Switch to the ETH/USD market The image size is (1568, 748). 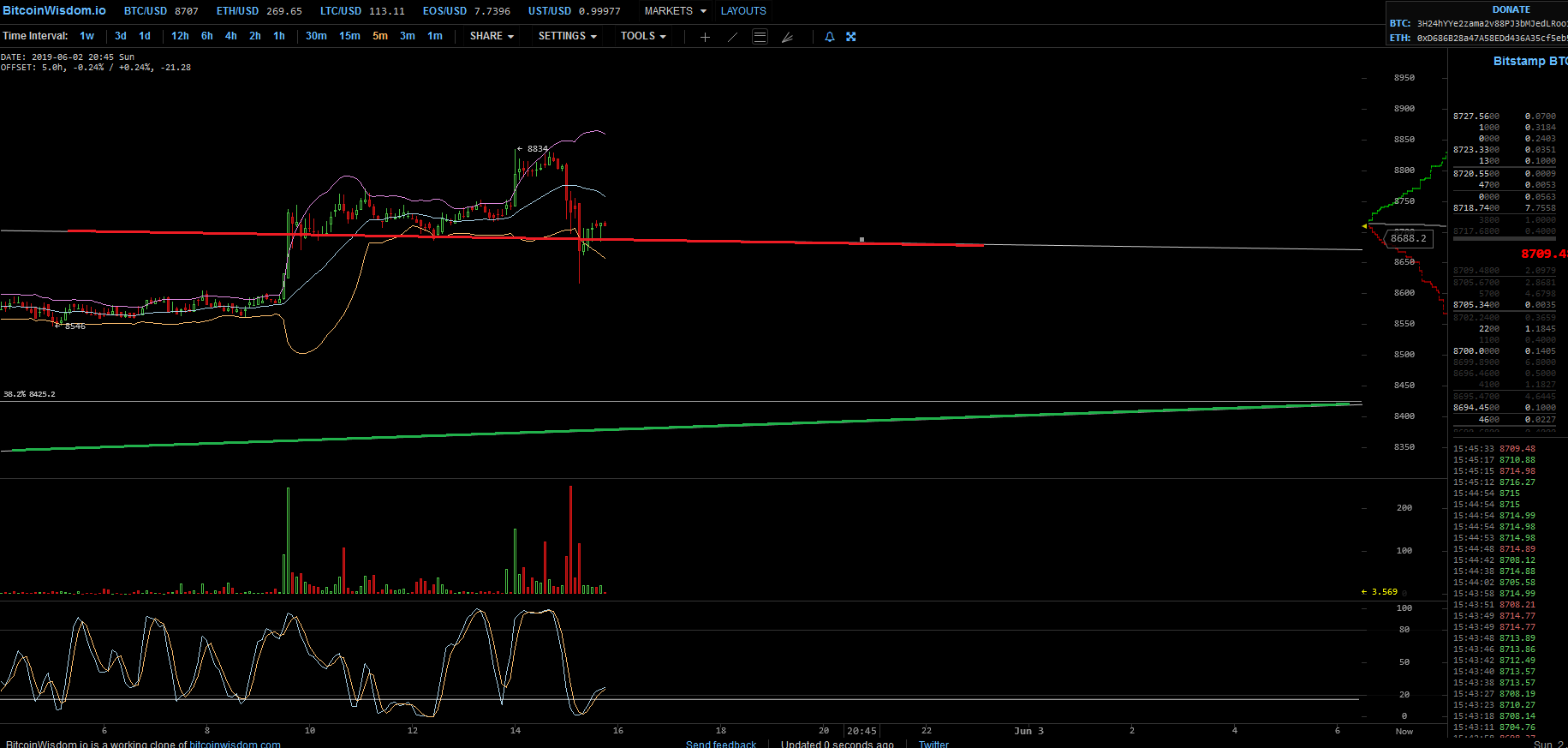click(x=259, y=11)
